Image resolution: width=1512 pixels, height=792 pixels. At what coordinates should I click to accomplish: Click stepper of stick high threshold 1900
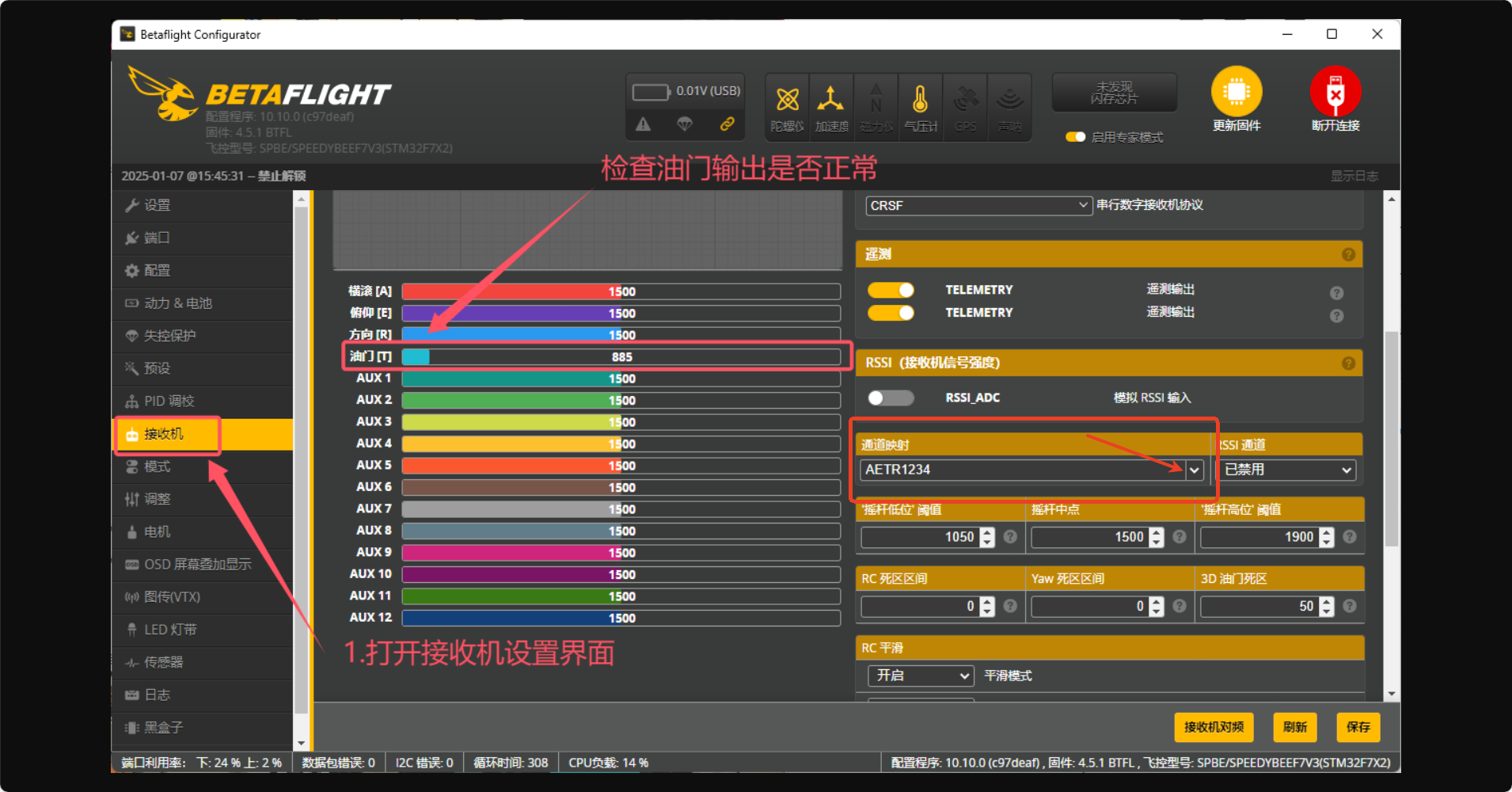(x=1327, y=537)
